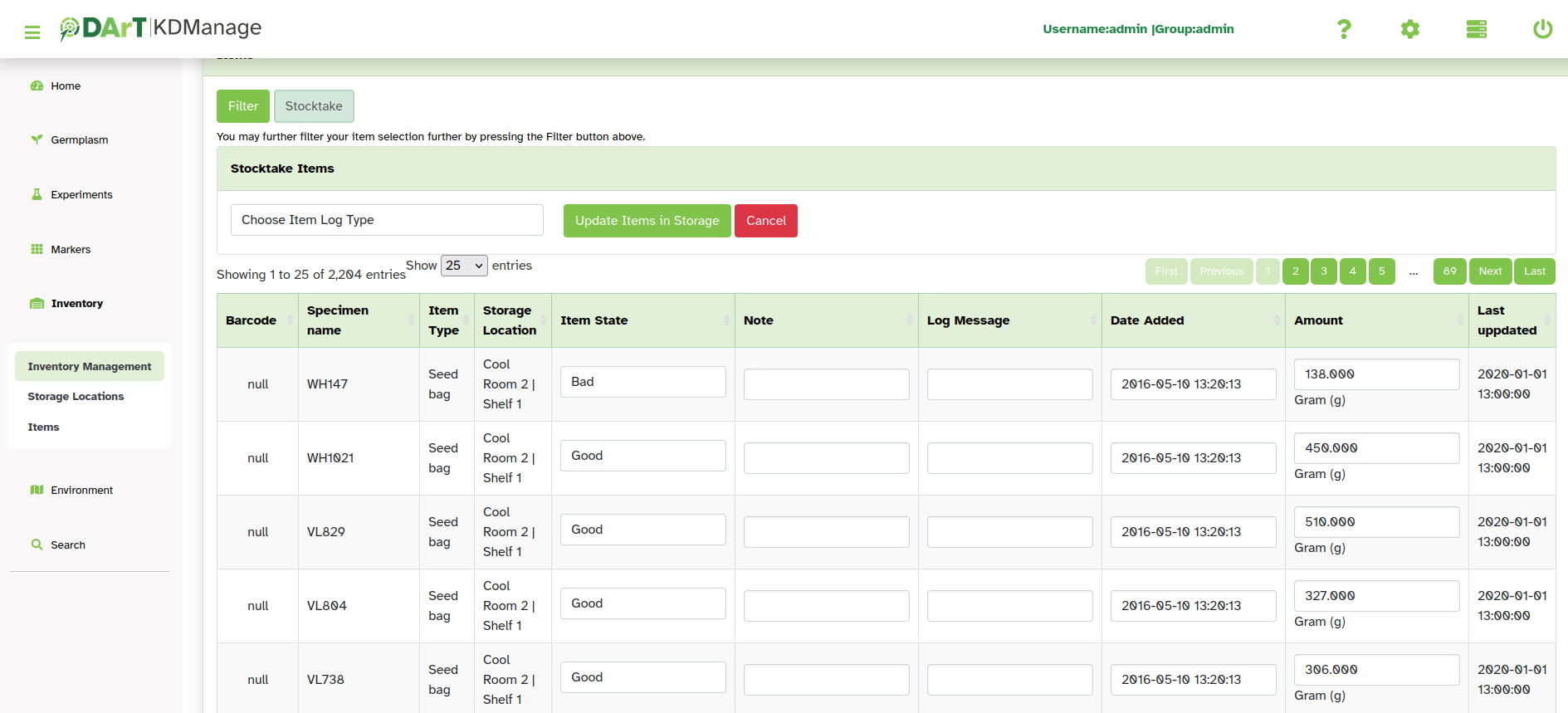Sort table by Barcode column
The width and height of the screenshot is (1568, 713).
257,320
